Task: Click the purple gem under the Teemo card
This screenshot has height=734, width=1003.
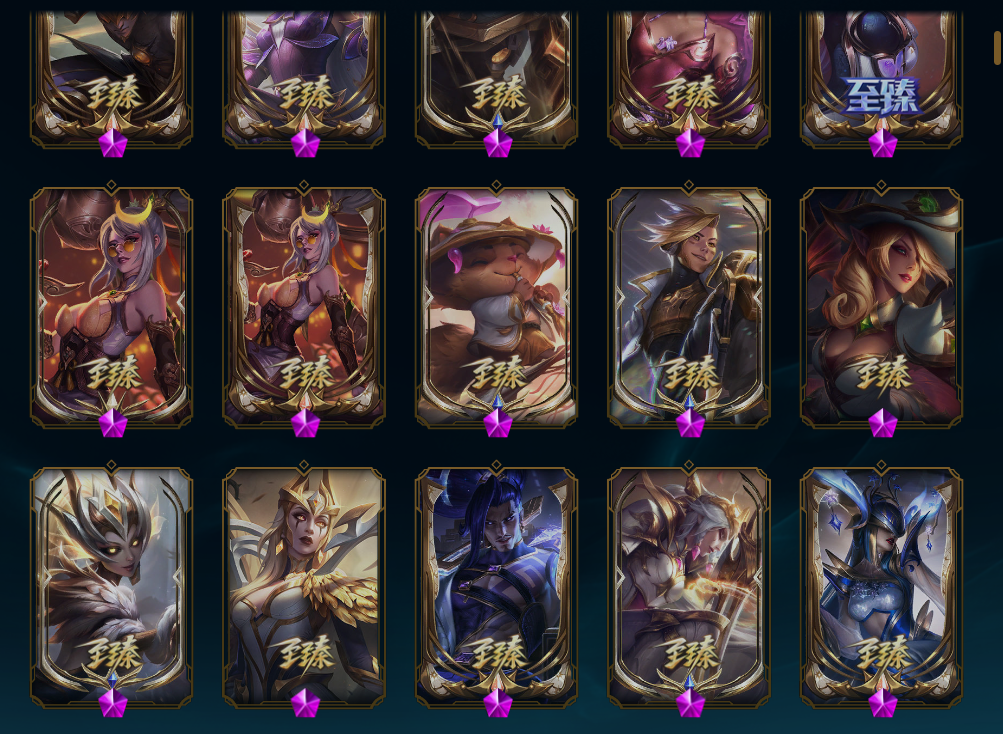Action: click(497, 423)
